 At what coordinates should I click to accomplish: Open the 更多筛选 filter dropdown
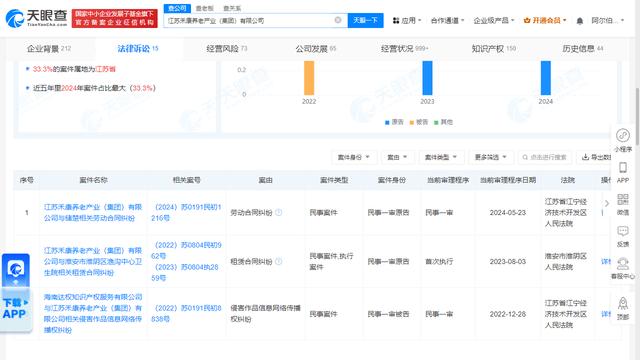coord(491,157)
